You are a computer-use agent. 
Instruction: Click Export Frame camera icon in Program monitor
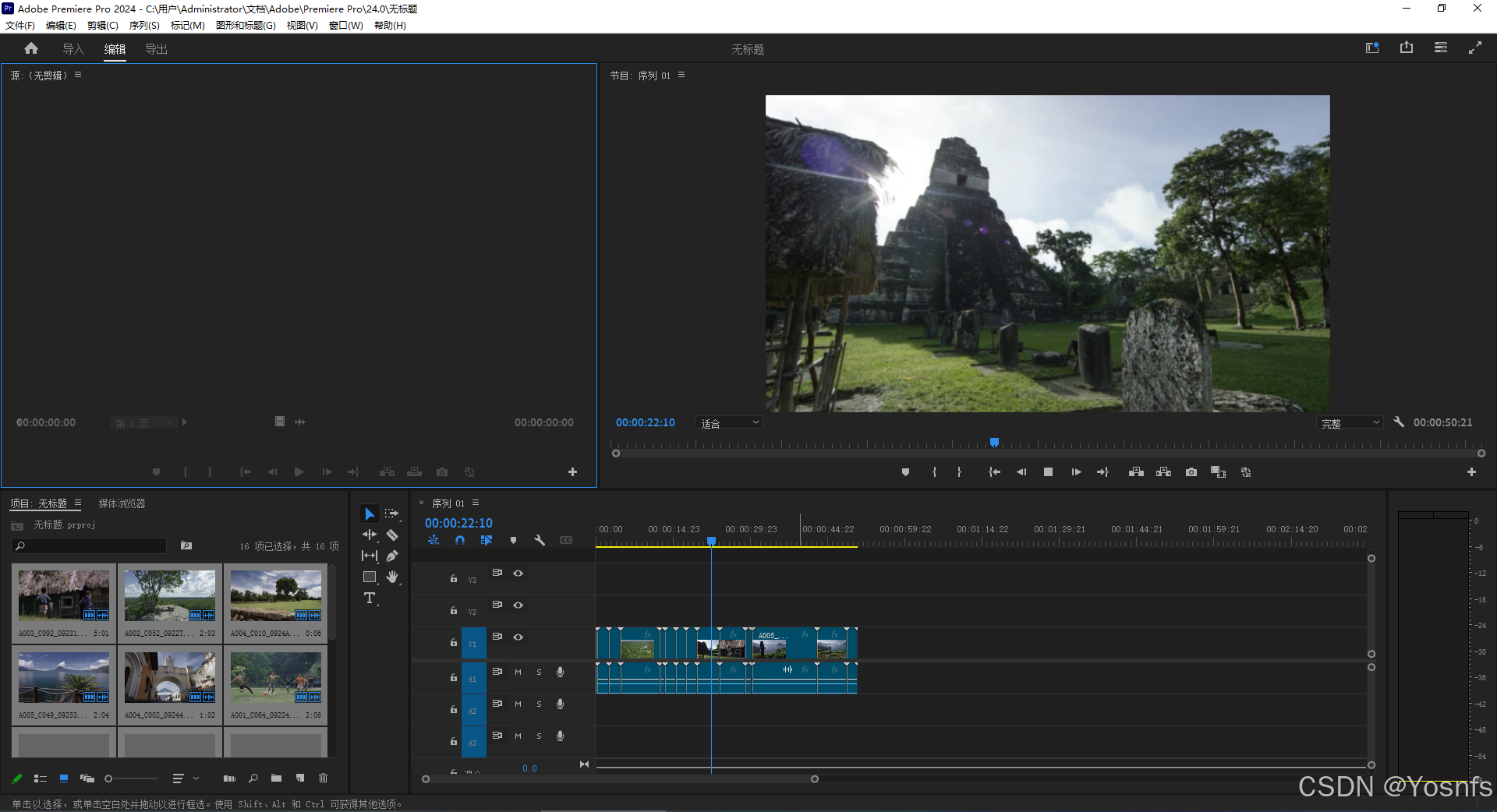tap(1191, 472)
